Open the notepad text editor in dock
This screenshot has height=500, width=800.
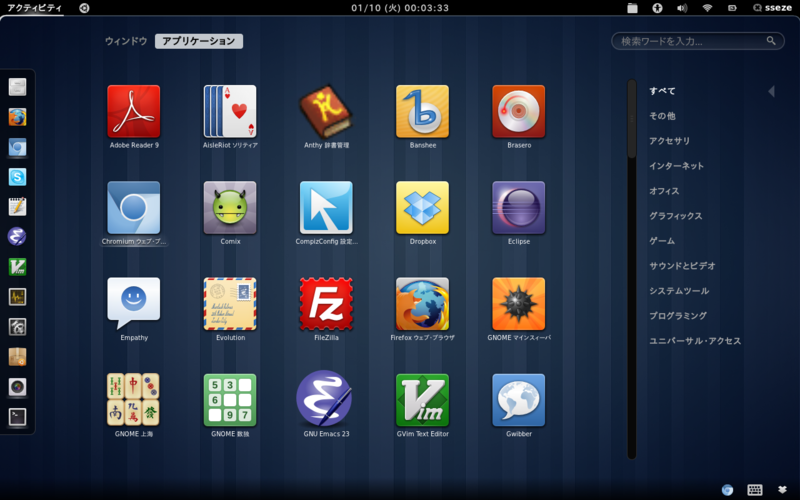17,207
